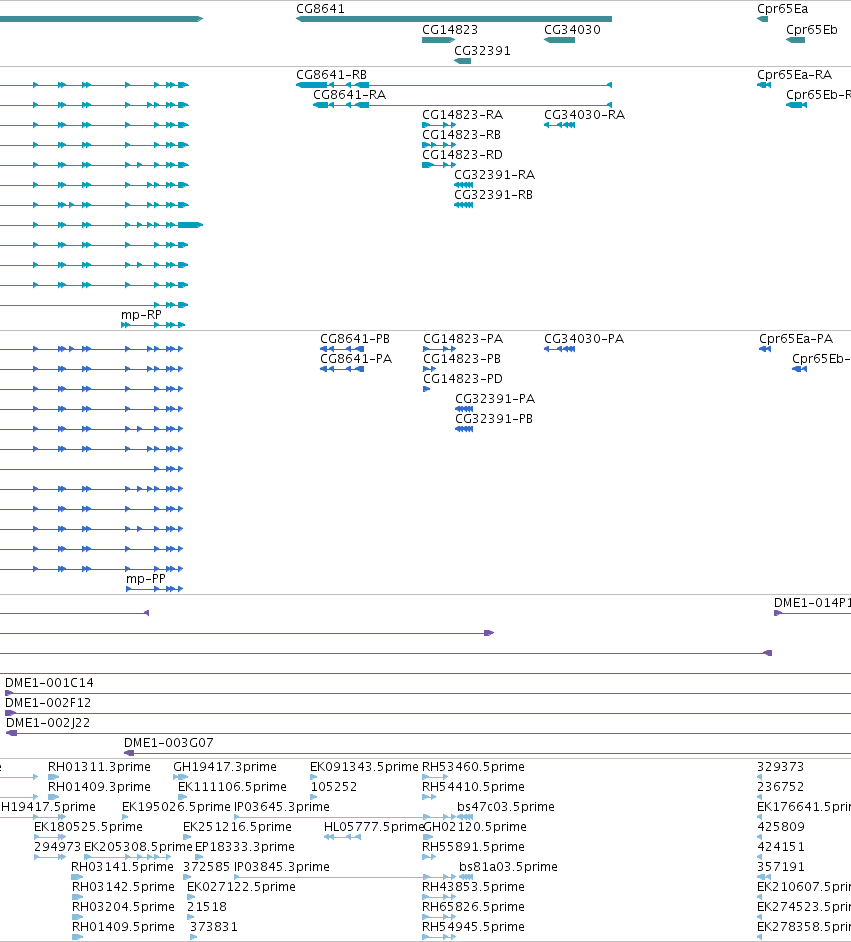
Task: Open the CG34030 gene feature
Action: (559, 40)
